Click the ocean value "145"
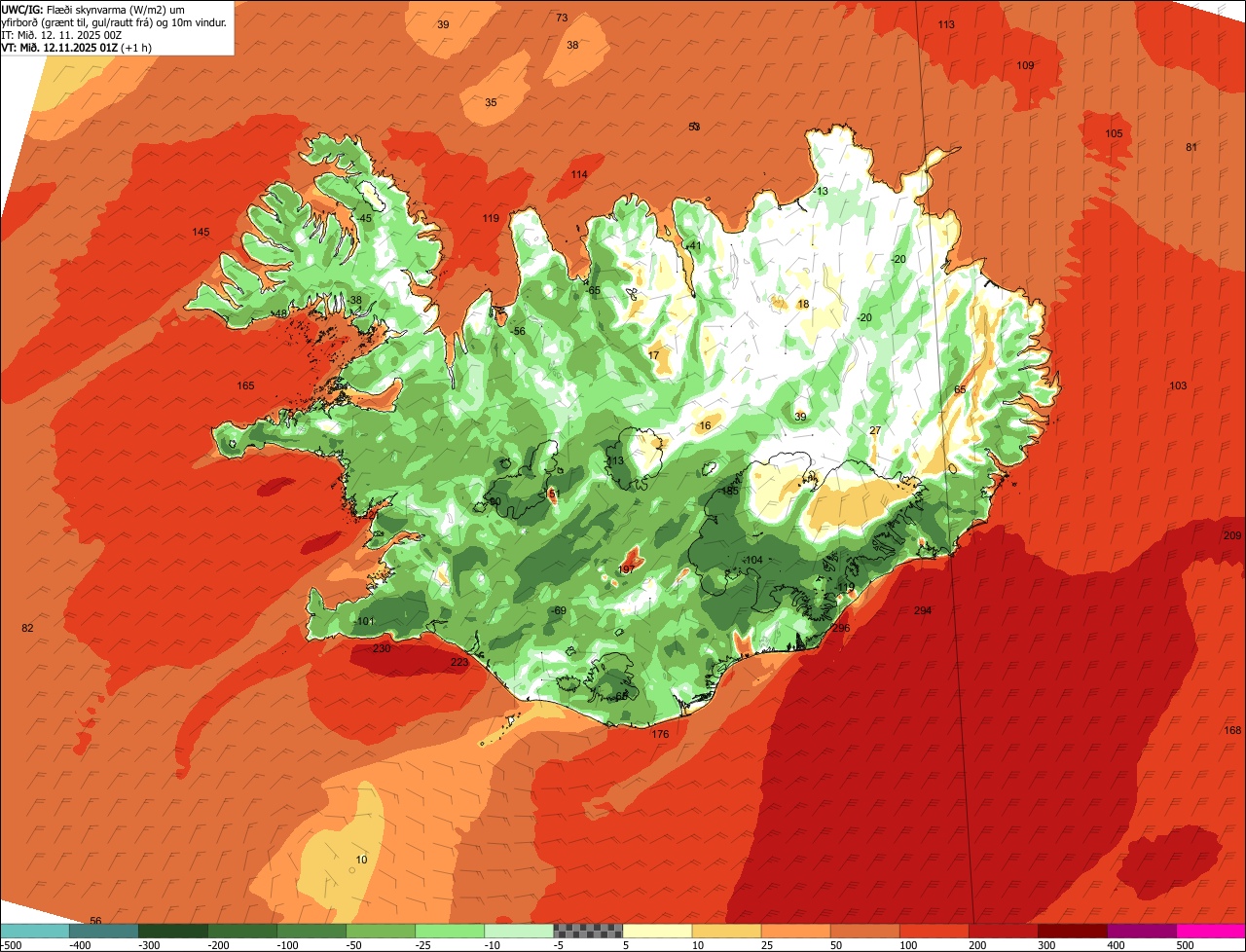The height and width of the screenshot is (952, 1246). pos(201,232)
